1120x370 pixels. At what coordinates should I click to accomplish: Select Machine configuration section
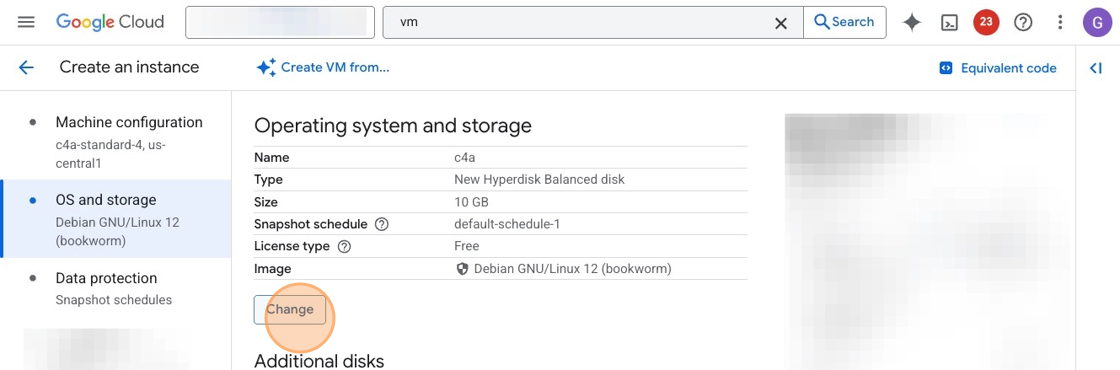coord(116,141)
